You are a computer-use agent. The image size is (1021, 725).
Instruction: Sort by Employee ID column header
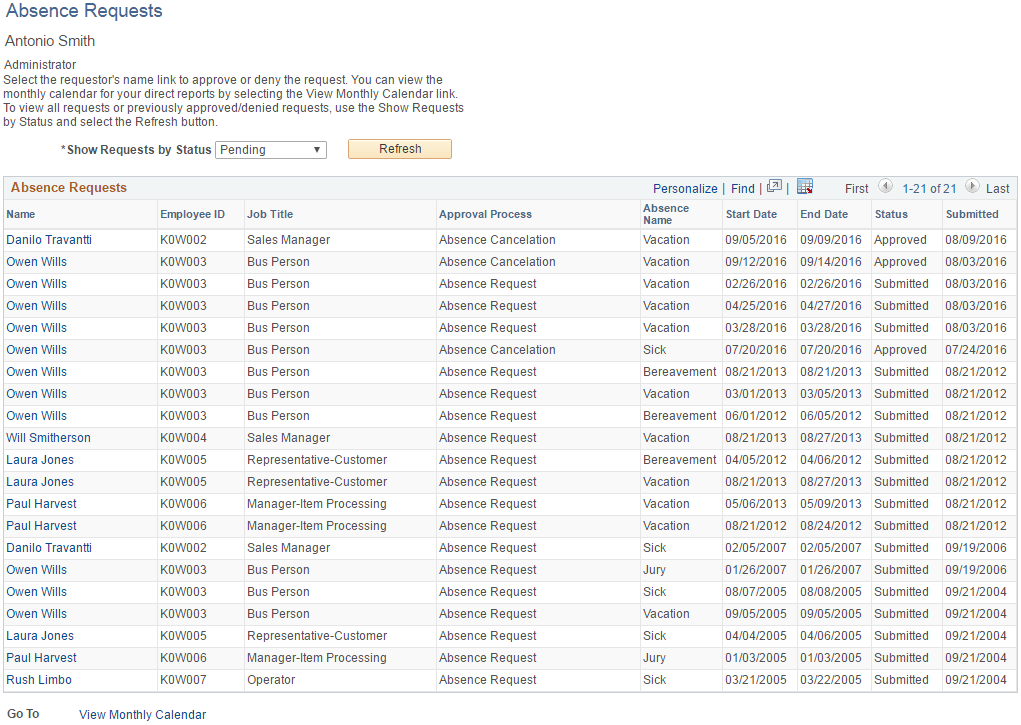pyautogui.click(x=192, y=214)
